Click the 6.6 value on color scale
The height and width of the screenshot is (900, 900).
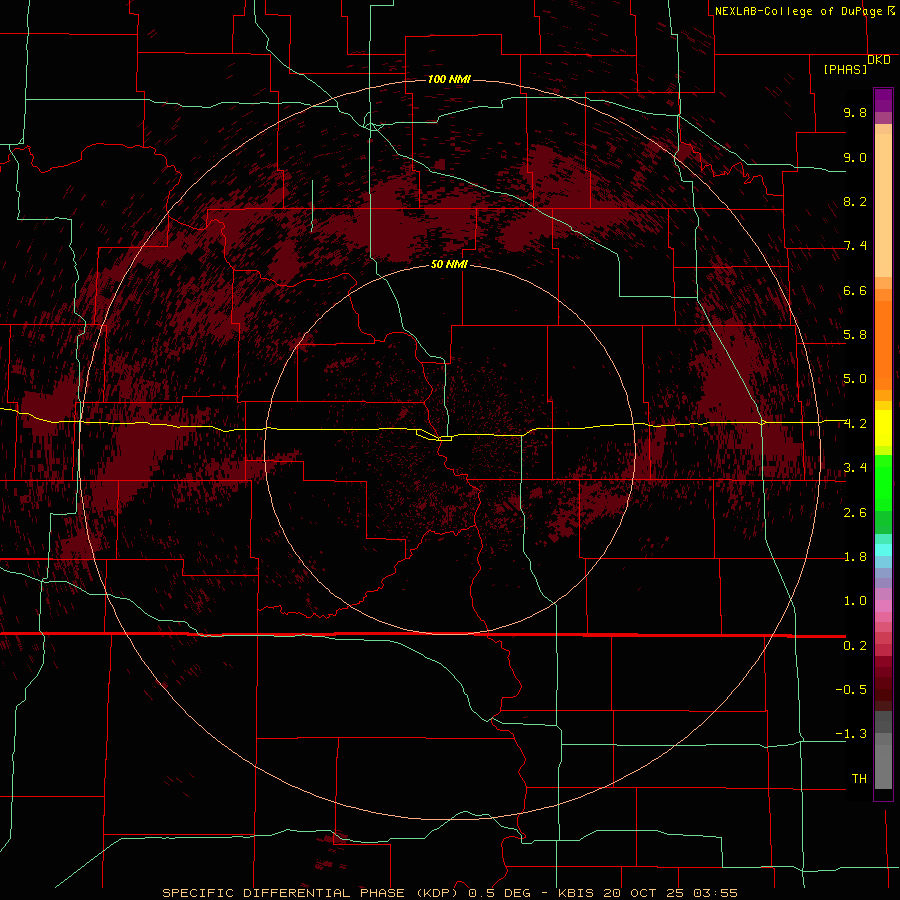(x=855, y=290)
